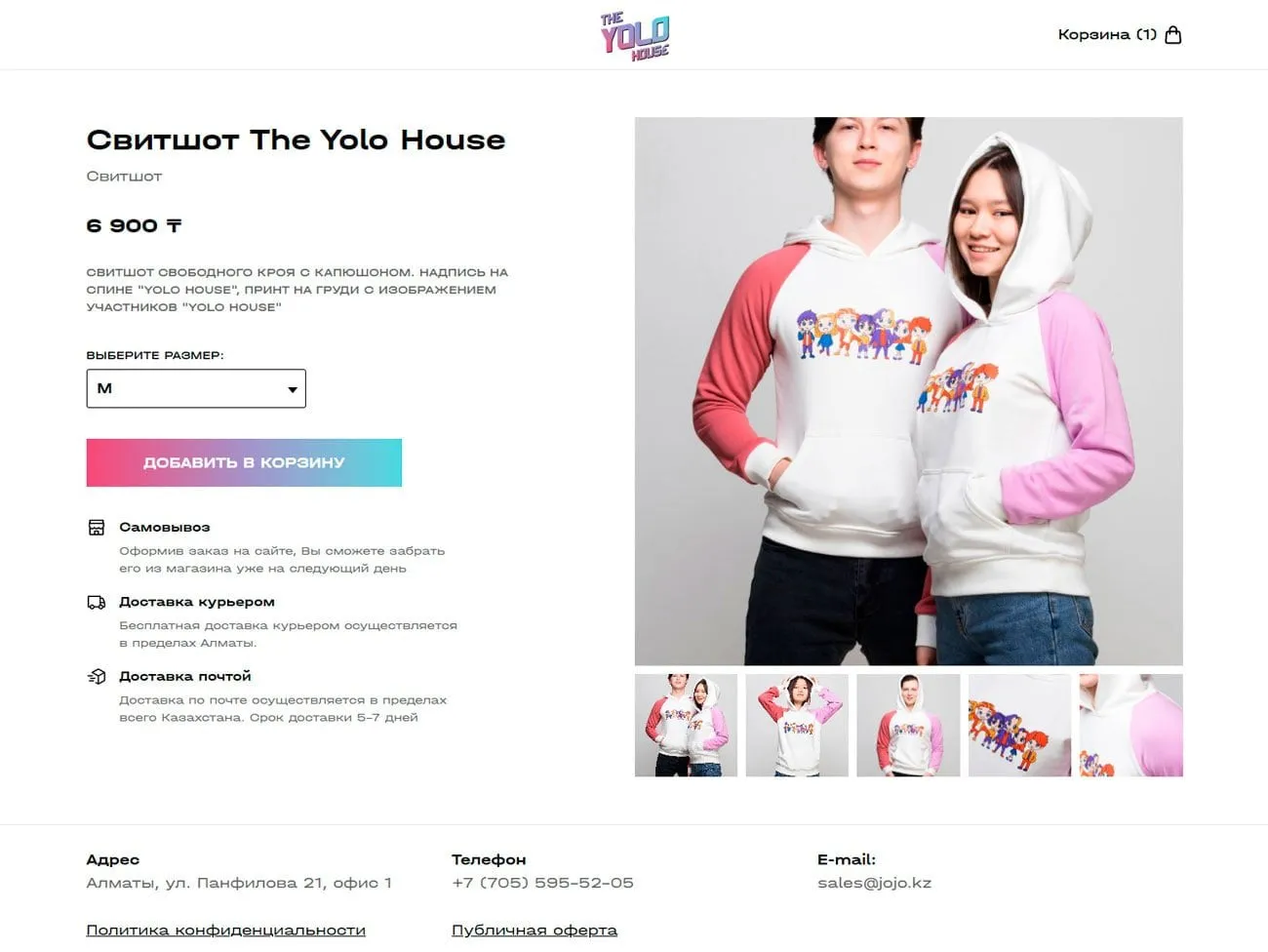Select fourth thumbnail of chest print closeup

coord(1019,726)
